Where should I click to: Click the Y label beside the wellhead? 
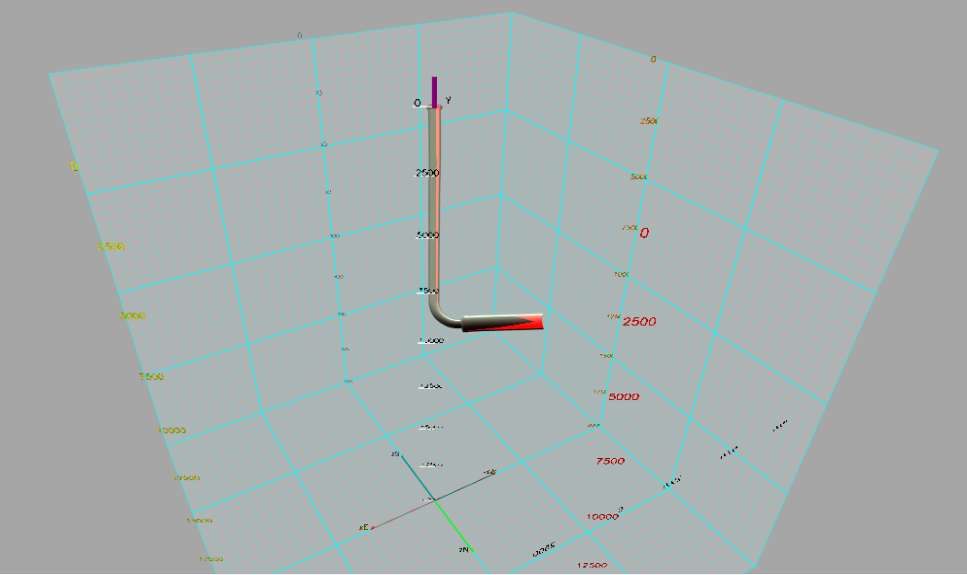tap(449, 99)
